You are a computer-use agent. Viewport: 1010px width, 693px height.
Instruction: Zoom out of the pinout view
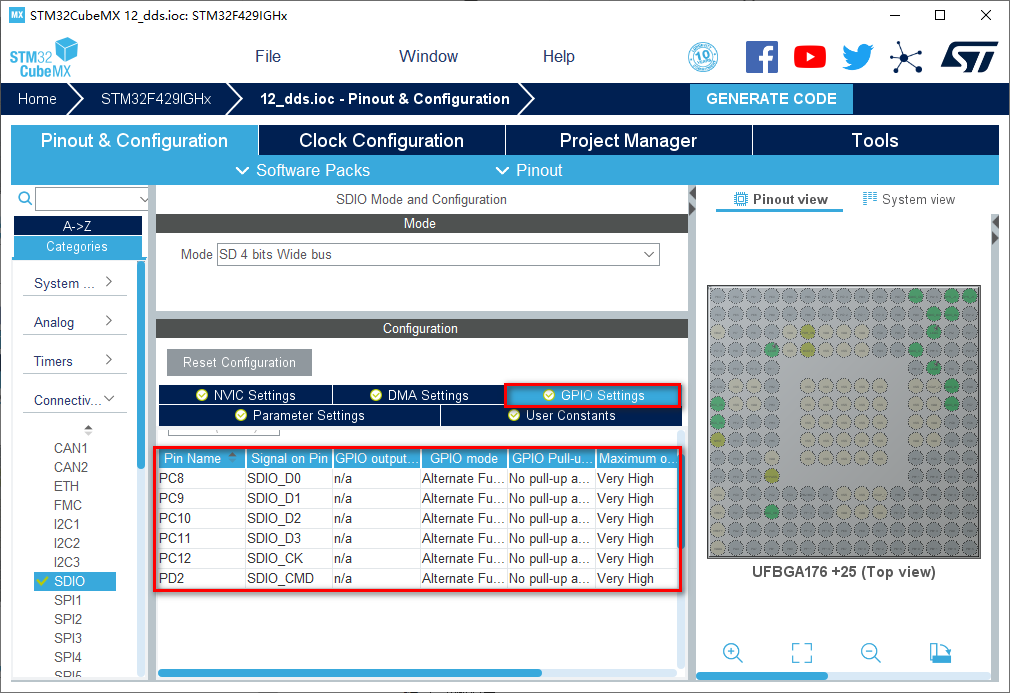point(871,653)
